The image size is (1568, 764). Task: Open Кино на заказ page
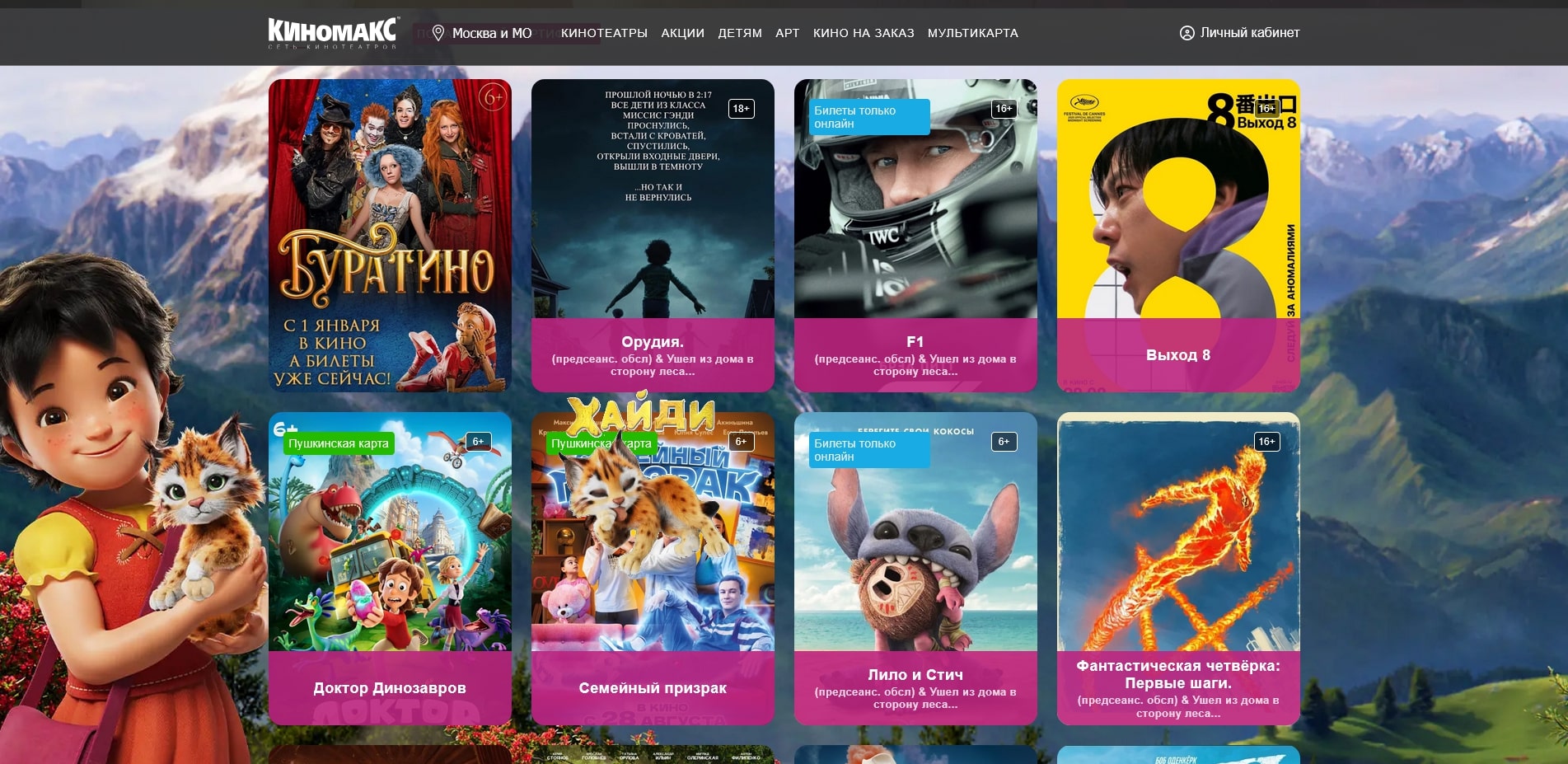click(x=864, y=33)
